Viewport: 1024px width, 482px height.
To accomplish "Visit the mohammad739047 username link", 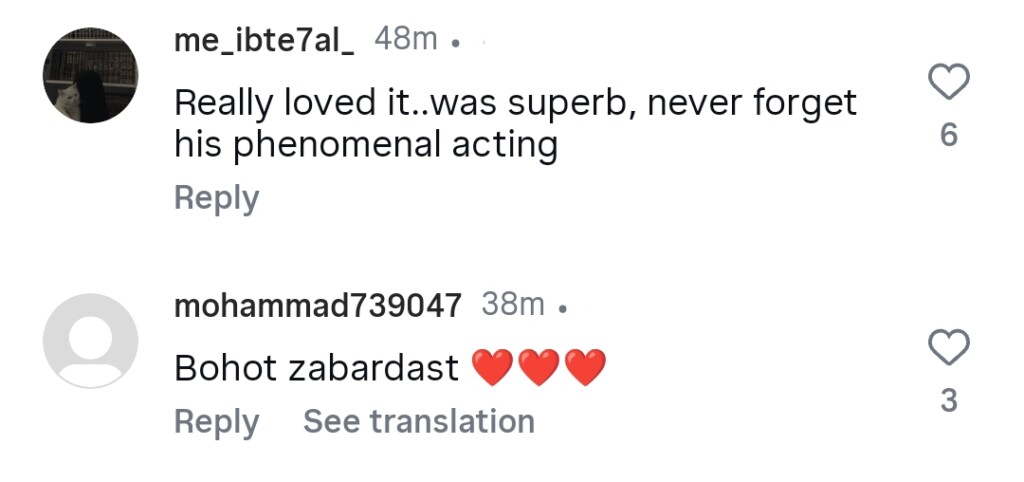I will pyautogui.click(x=318, y=306).
